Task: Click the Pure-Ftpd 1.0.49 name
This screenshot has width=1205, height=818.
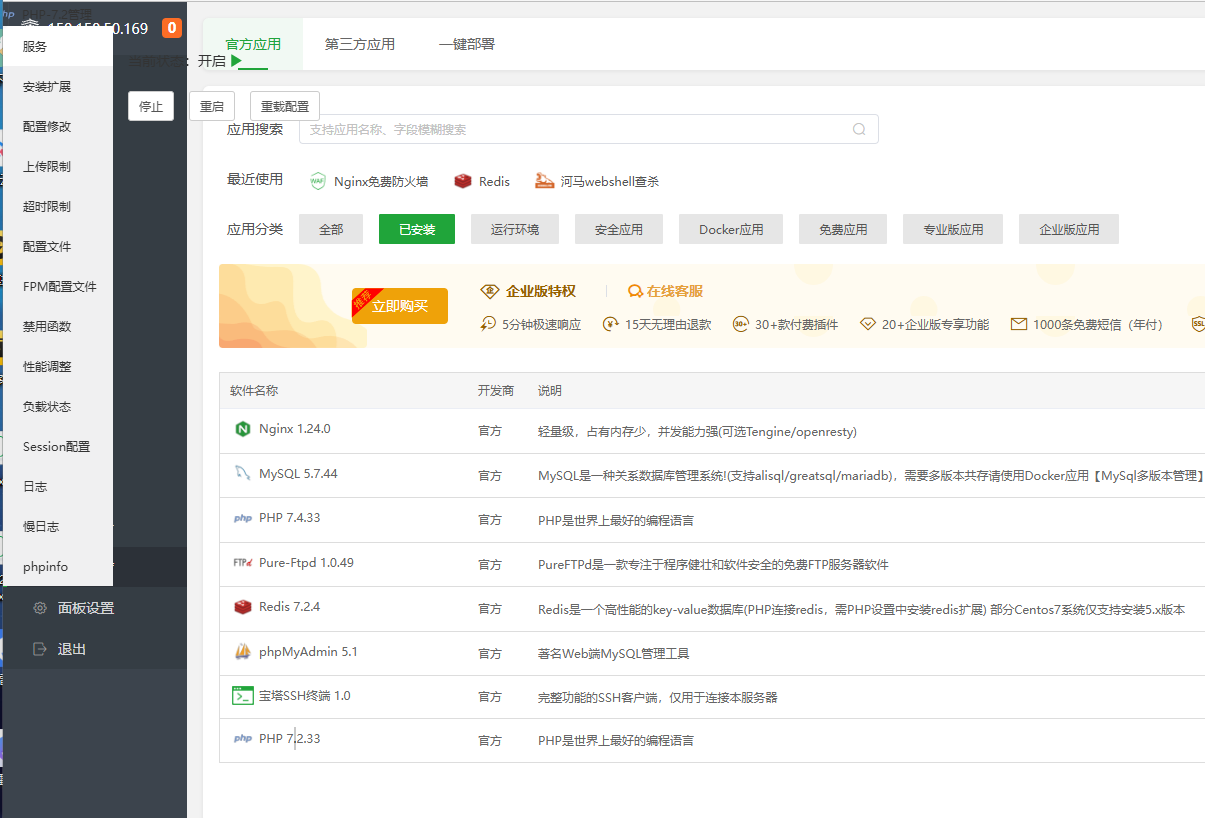Action: click(x=306, y=562)
